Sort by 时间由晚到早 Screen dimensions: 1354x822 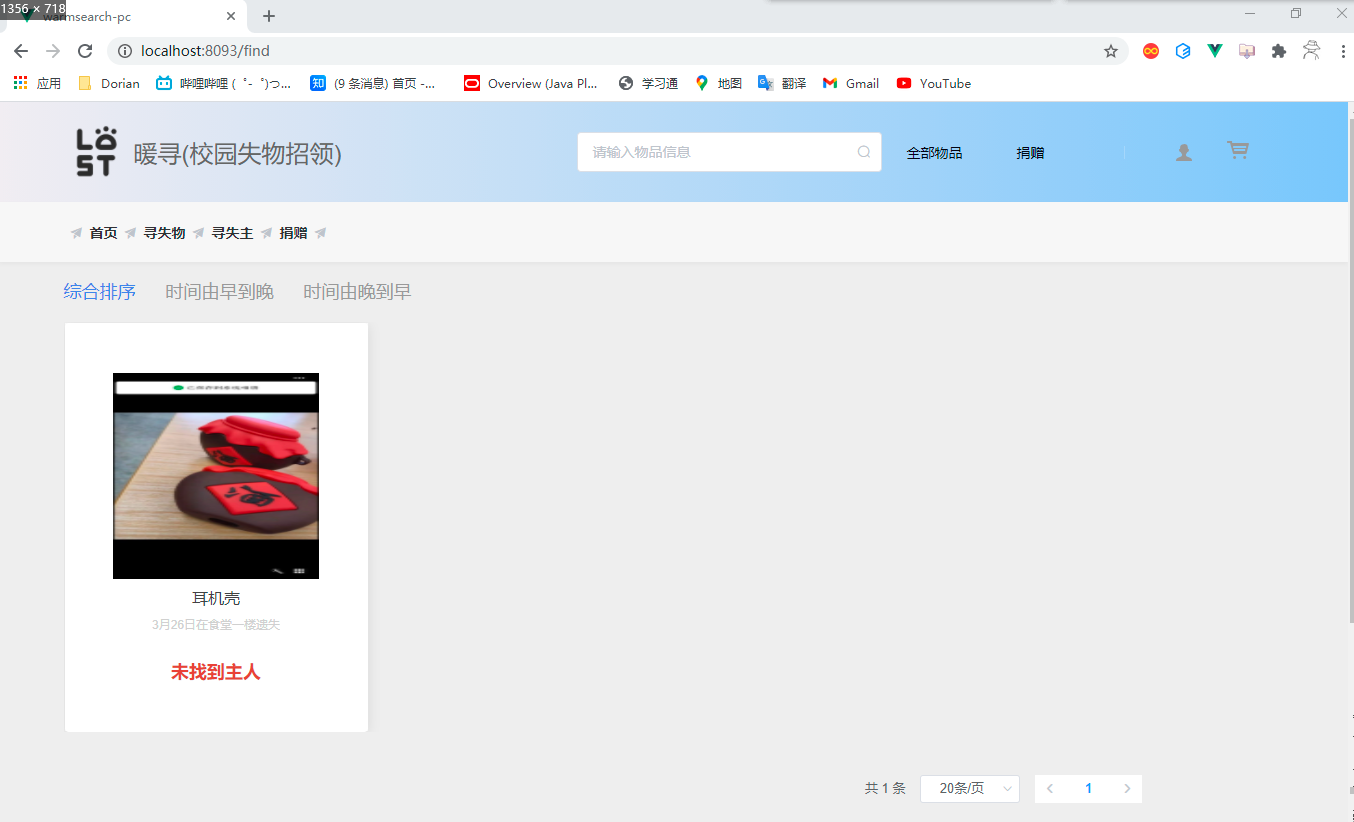[x=358, y=292]
